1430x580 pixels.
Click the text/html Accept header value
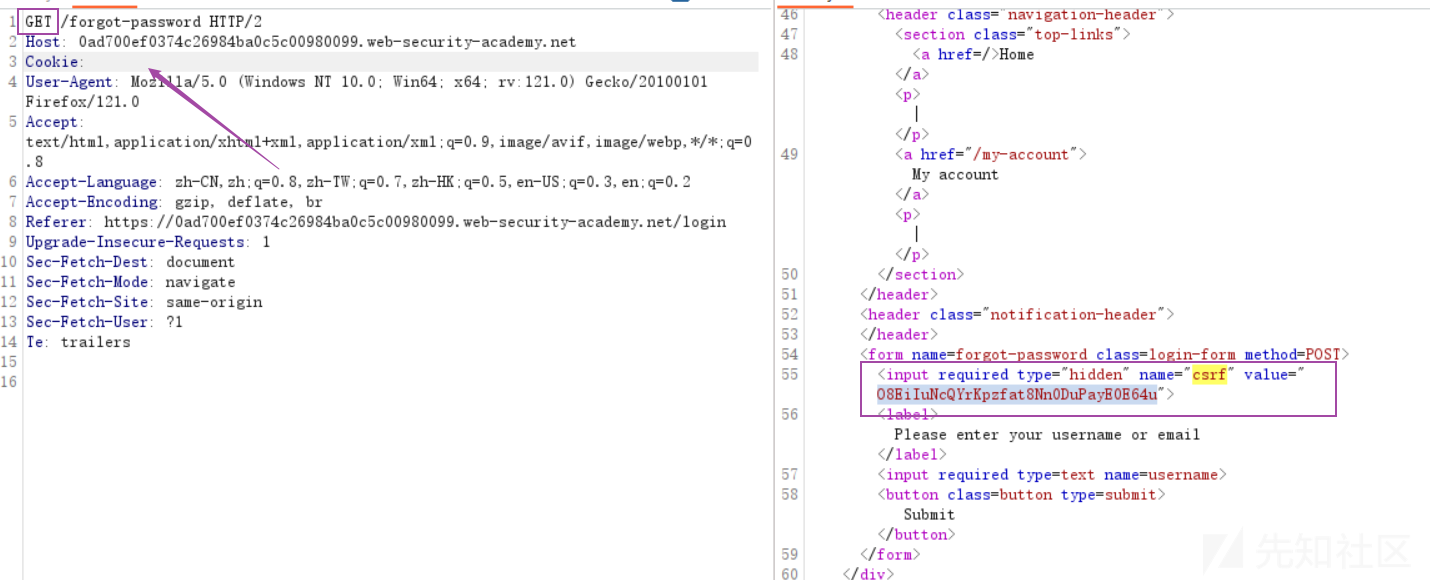(389, 151)
